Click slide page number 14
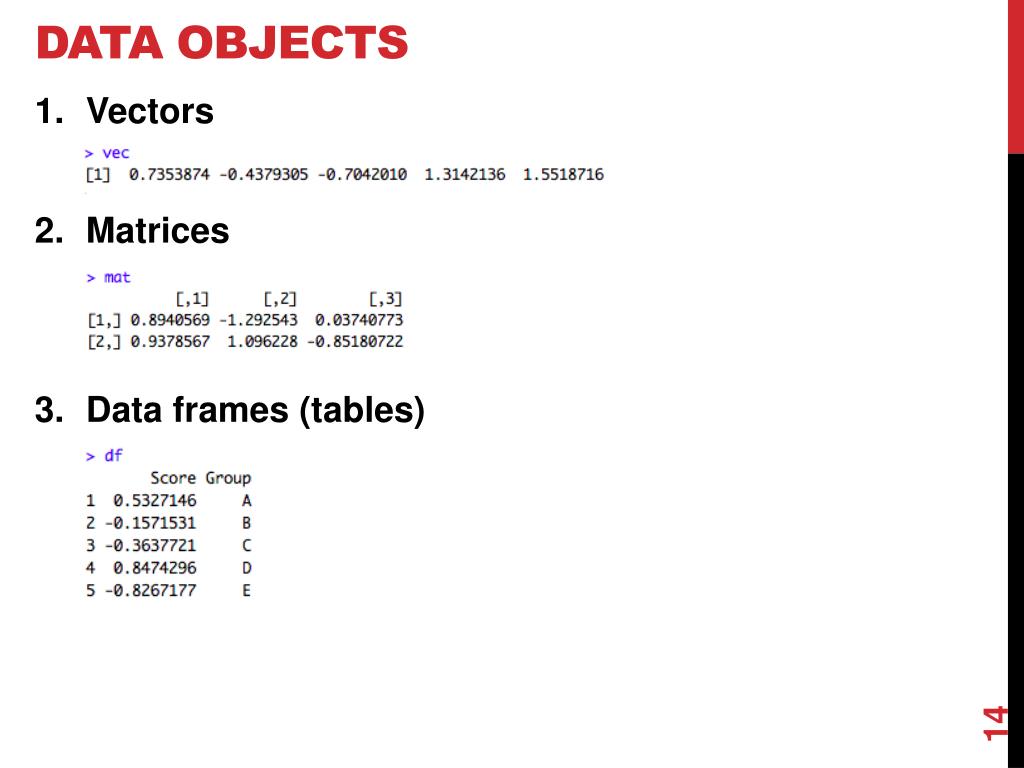Screen dimensions: 1024x768 tap(995, 723)
